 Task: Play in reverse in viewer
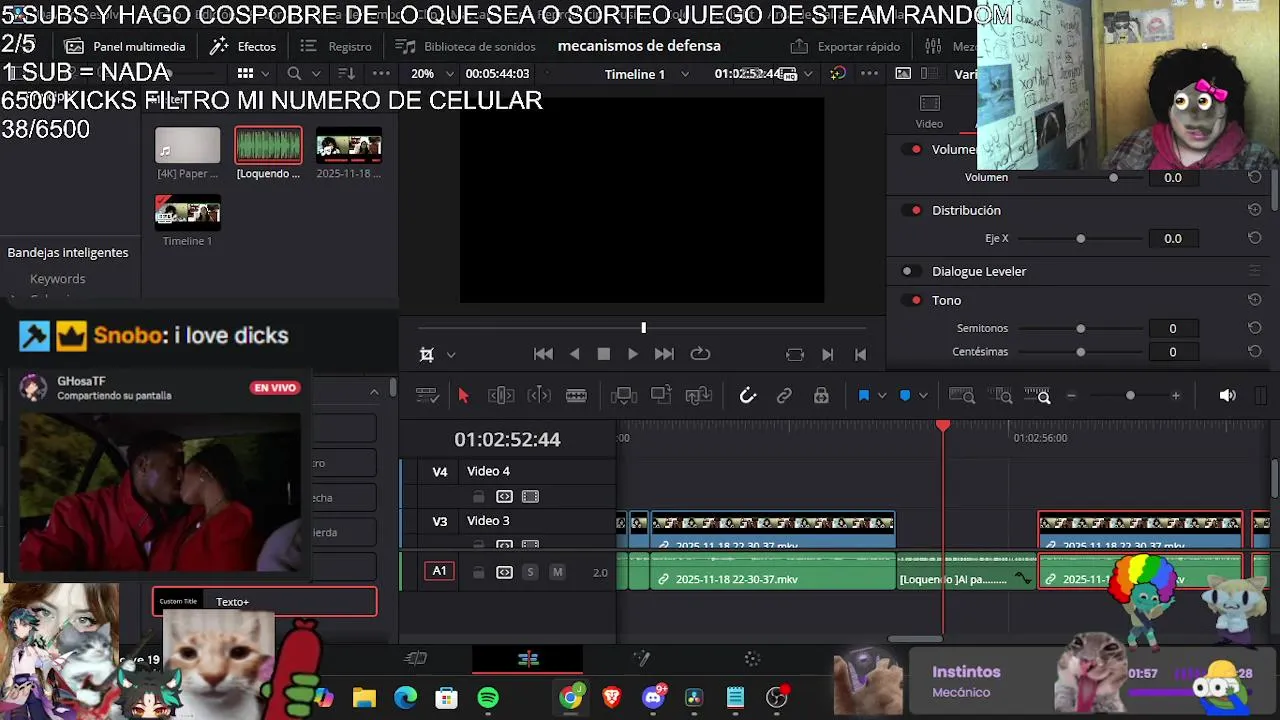pos(574,354)
